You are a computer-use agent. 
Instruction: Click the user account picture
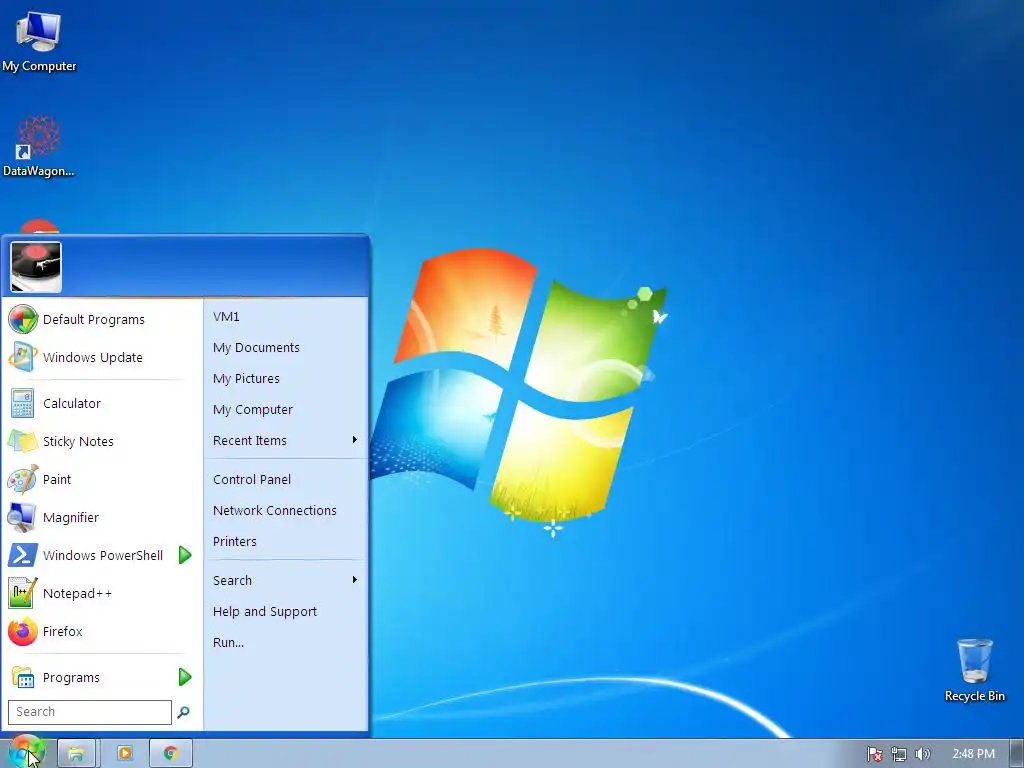tap(36, 267)
